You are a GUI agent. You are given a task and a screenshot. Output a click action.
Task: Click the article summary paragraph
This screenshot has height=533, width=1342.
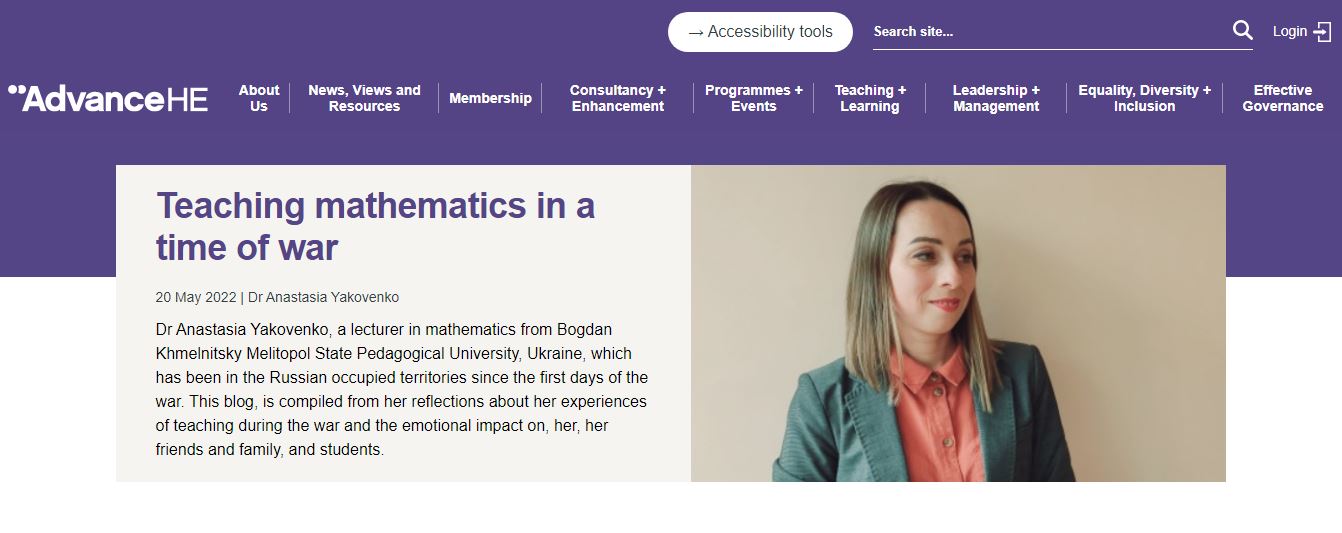[x=402, y=389]
